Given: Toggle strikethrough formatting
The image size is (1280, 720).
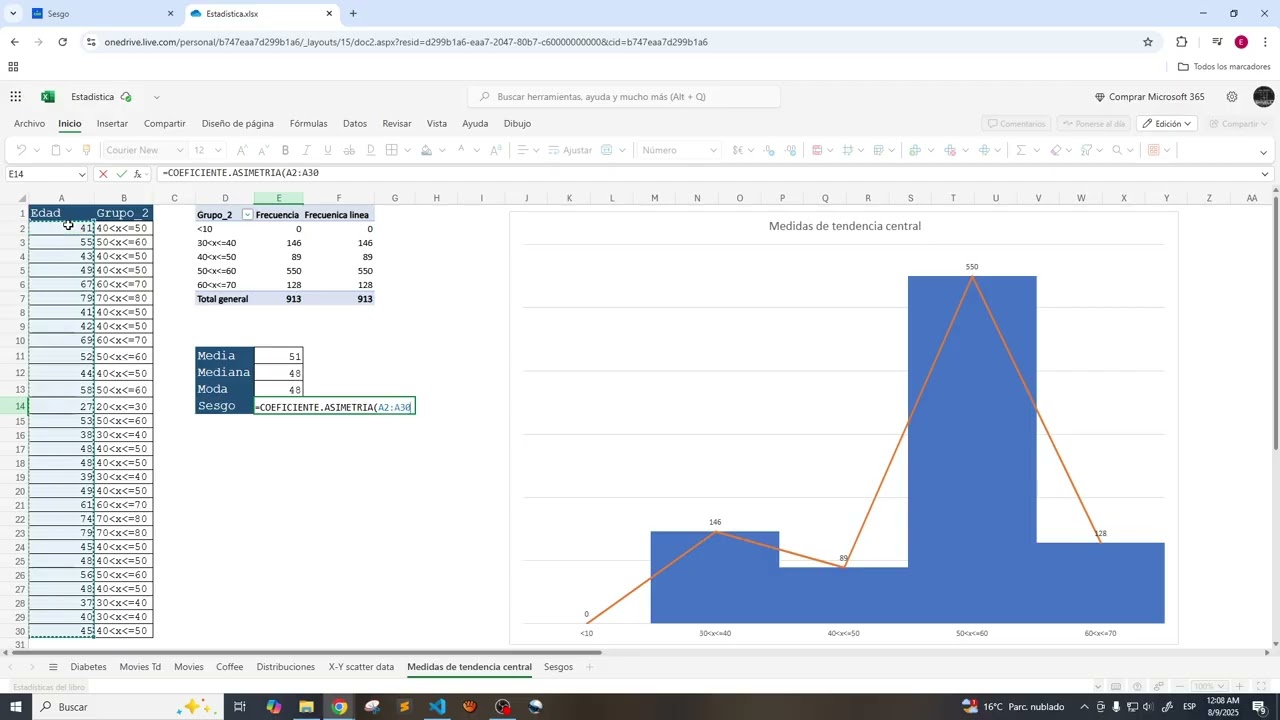Looking at the screenshot, I should (349, 150).
